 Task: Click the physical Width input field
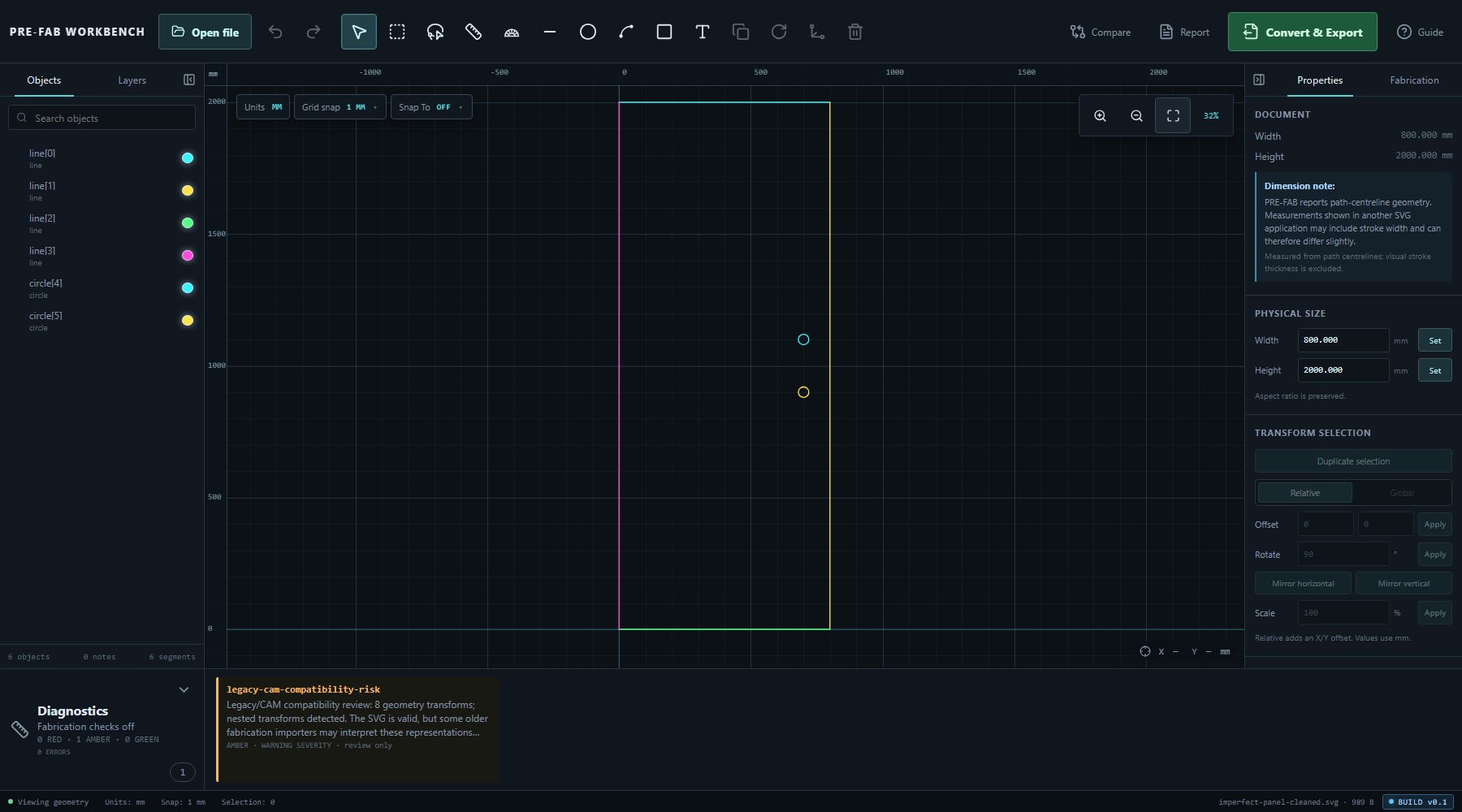pyautogui.click(x=1343, y=340)
